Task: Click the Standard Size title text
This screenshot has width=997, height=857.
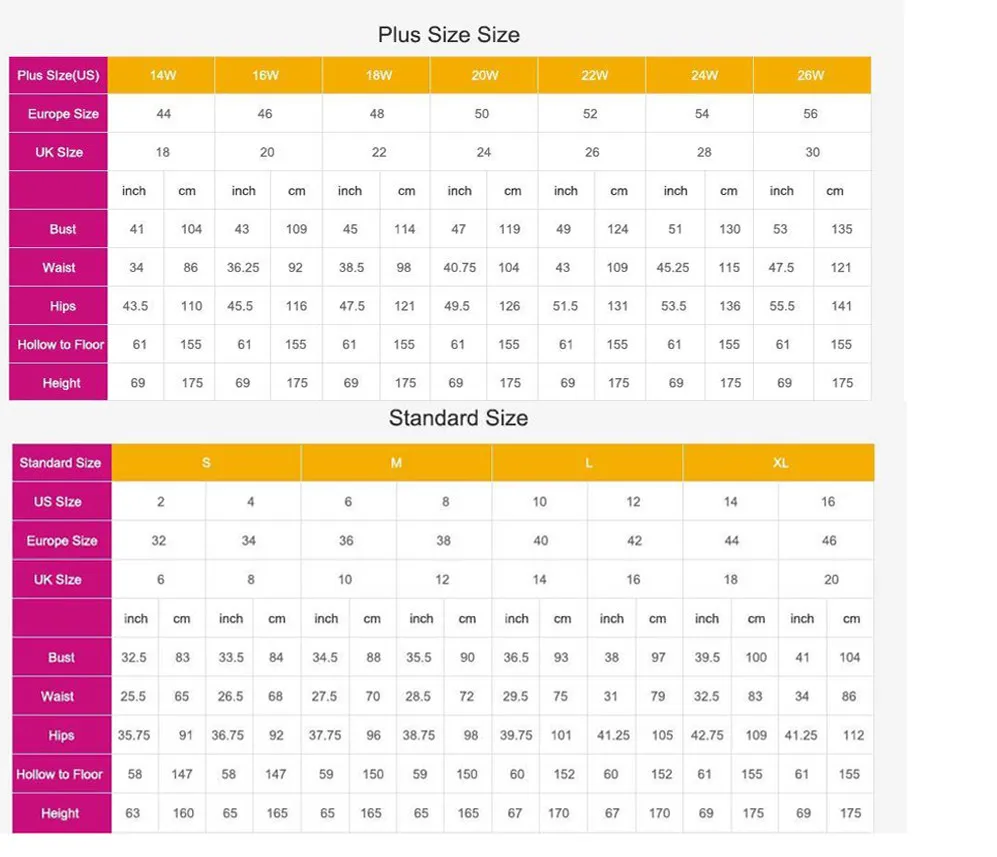Action: (x=458, y=418)
